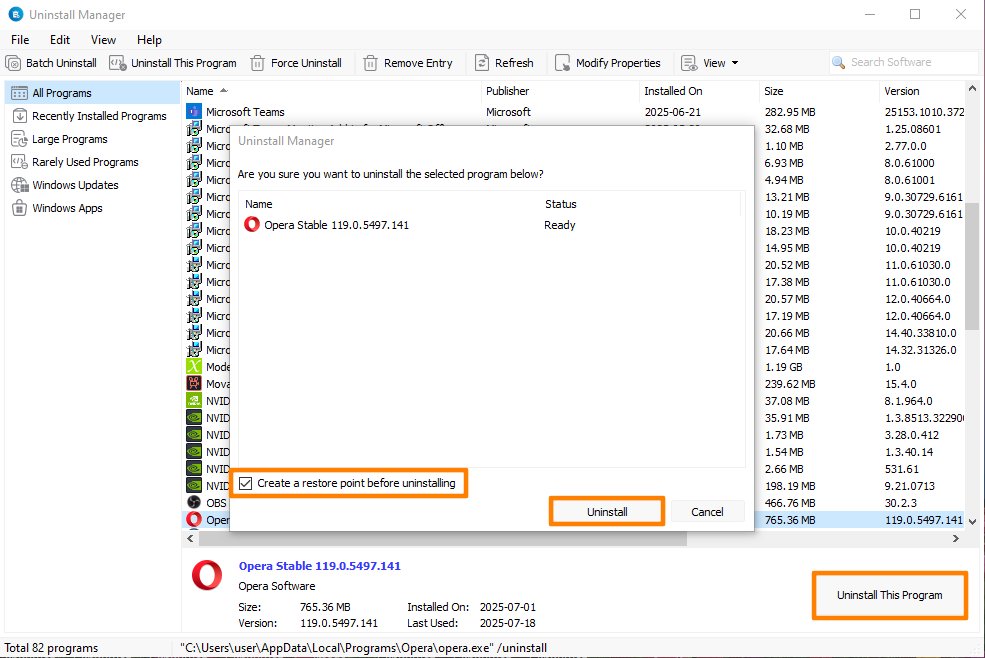
Task: Sort list by Installed On column
Action: coord(673,91)
